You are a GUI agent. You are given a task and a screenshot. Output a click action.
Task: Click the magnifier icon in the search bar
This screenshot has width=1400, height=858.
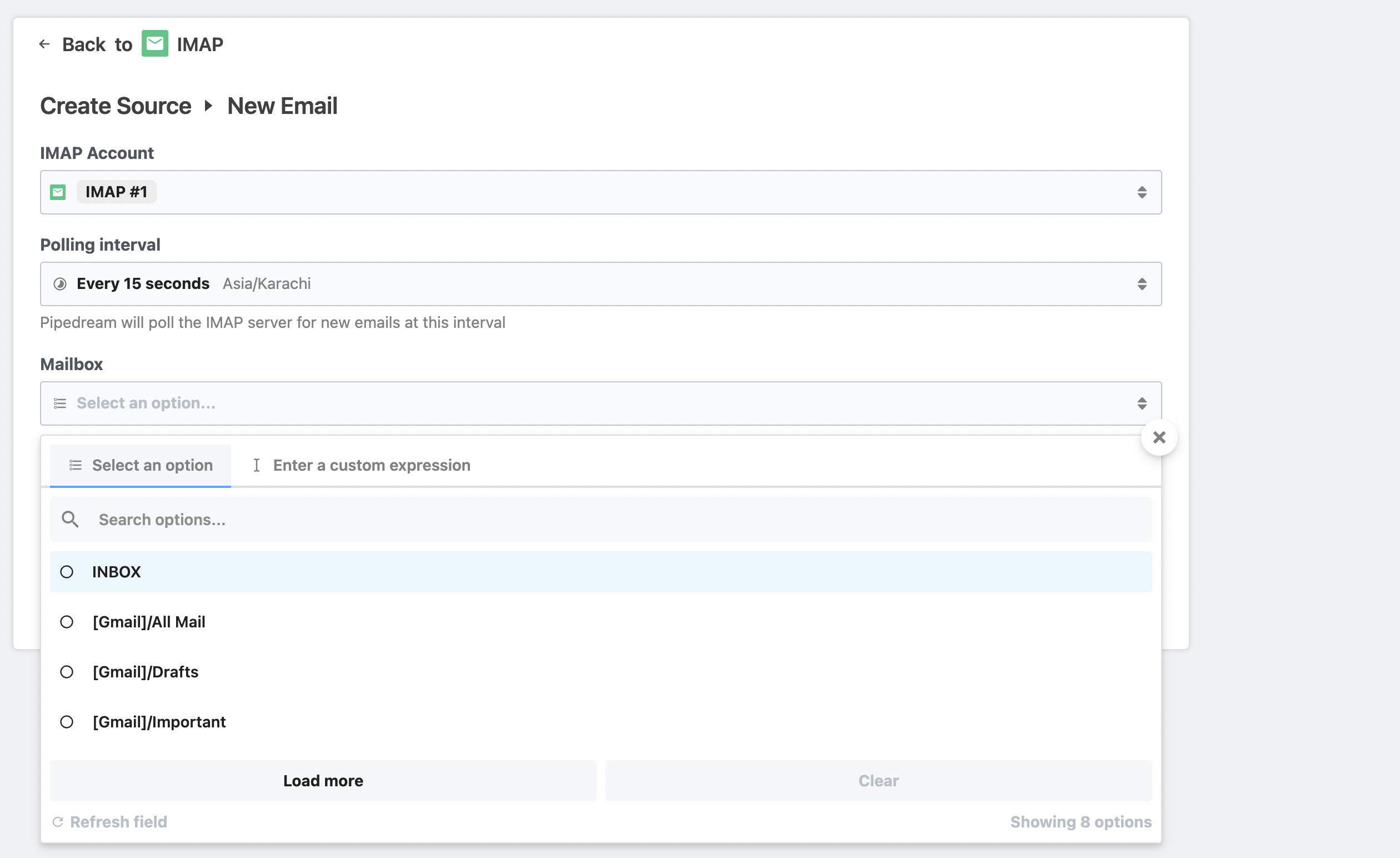(x=70, y=519)
